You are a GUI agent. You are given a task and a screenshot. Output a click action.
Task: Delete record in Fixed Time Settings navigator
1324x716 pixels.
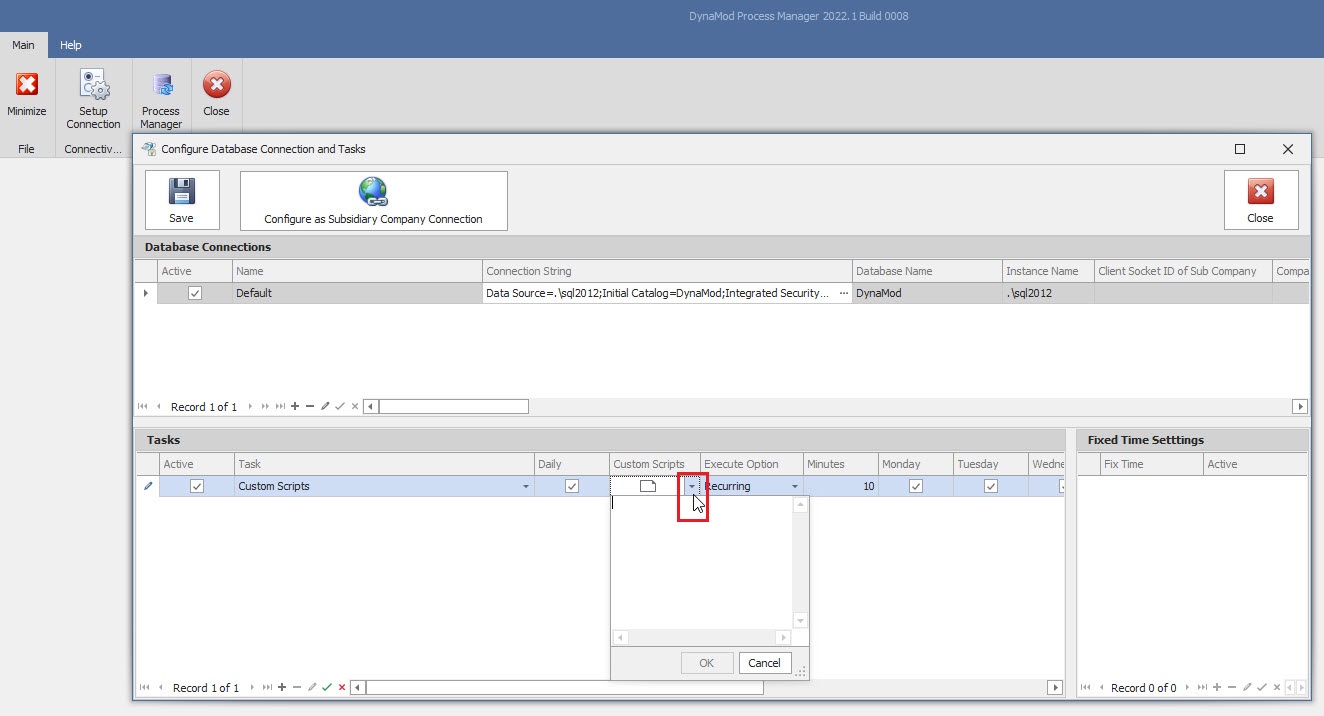coord(1232,688)
